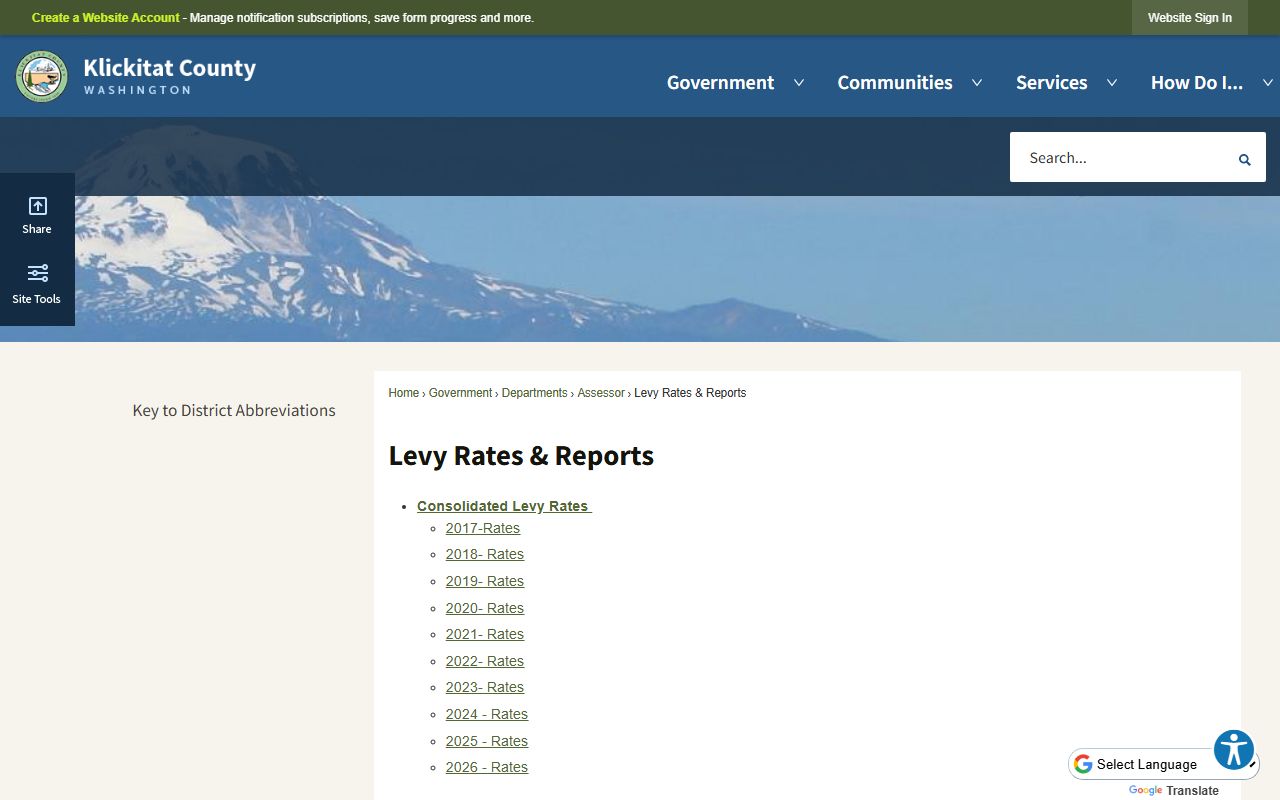Expand the How Do I menu chevron
Image resolution: width=1280 pixels, height=800 pixels.
click(1267, 83)
